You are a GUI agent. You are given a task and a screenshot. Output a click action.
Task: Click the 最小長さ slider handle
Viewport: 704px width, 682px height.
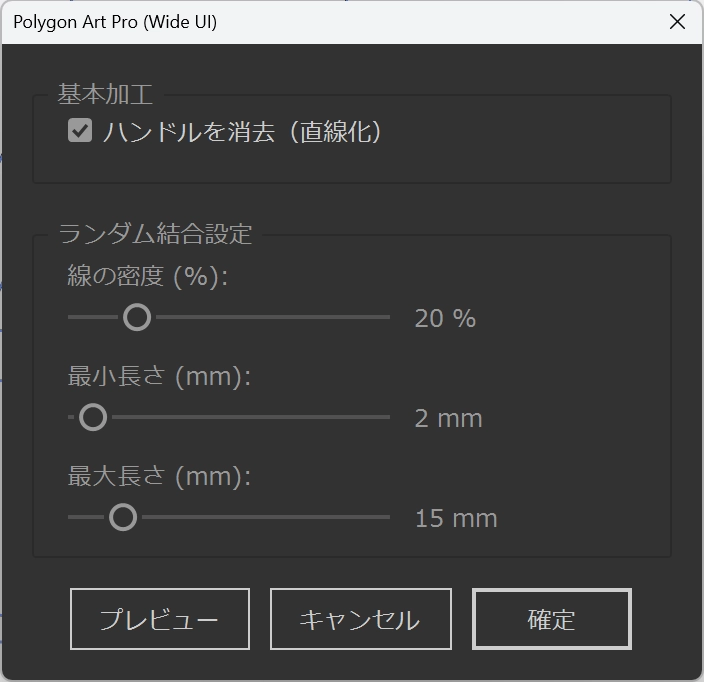[93, 417]
